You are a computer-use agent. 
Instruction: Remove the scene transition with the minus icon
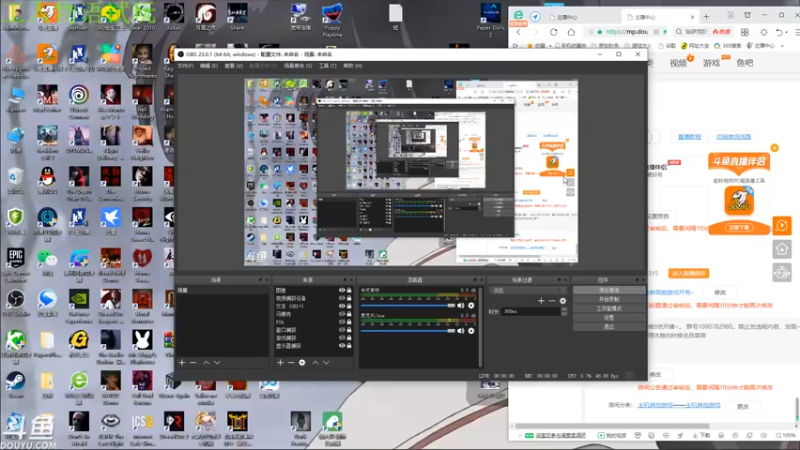coord(552,301)
